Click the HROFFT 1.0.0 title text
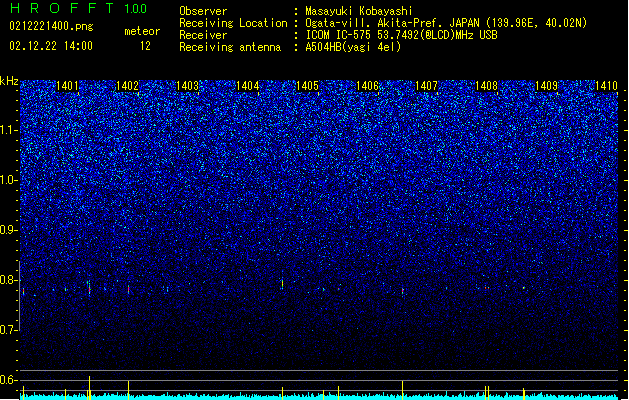This screenshot has height=400, width=629. [x=78, y=8]
